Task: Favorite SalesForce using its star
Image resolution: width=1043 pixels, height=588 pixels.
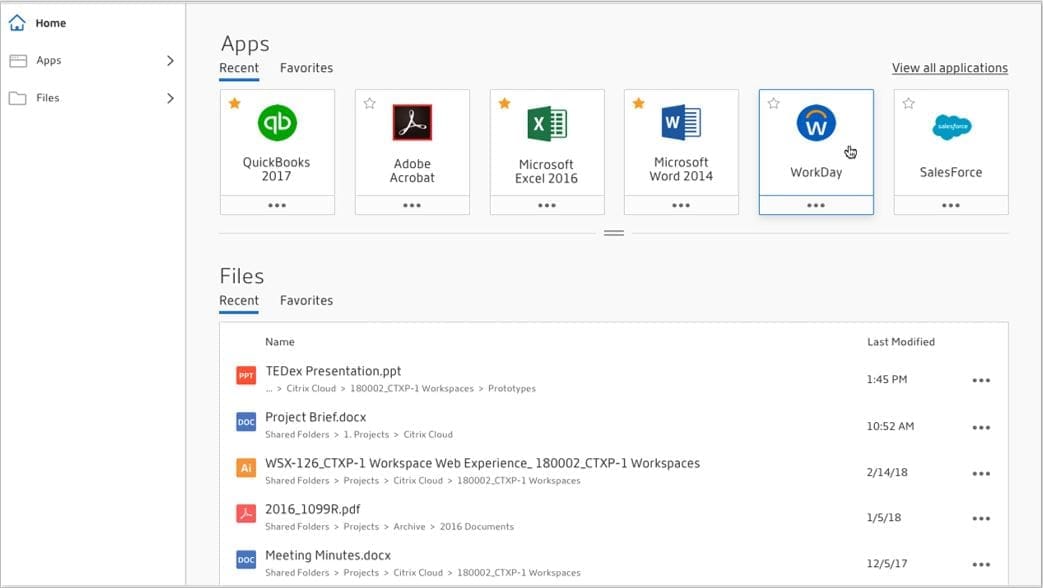Action: click(x=909, y=103)
